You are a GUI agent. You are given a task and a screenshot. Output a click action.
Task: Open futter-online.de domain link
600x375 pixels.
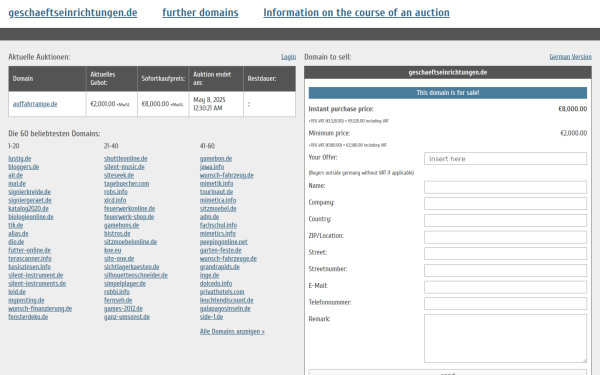29,251
